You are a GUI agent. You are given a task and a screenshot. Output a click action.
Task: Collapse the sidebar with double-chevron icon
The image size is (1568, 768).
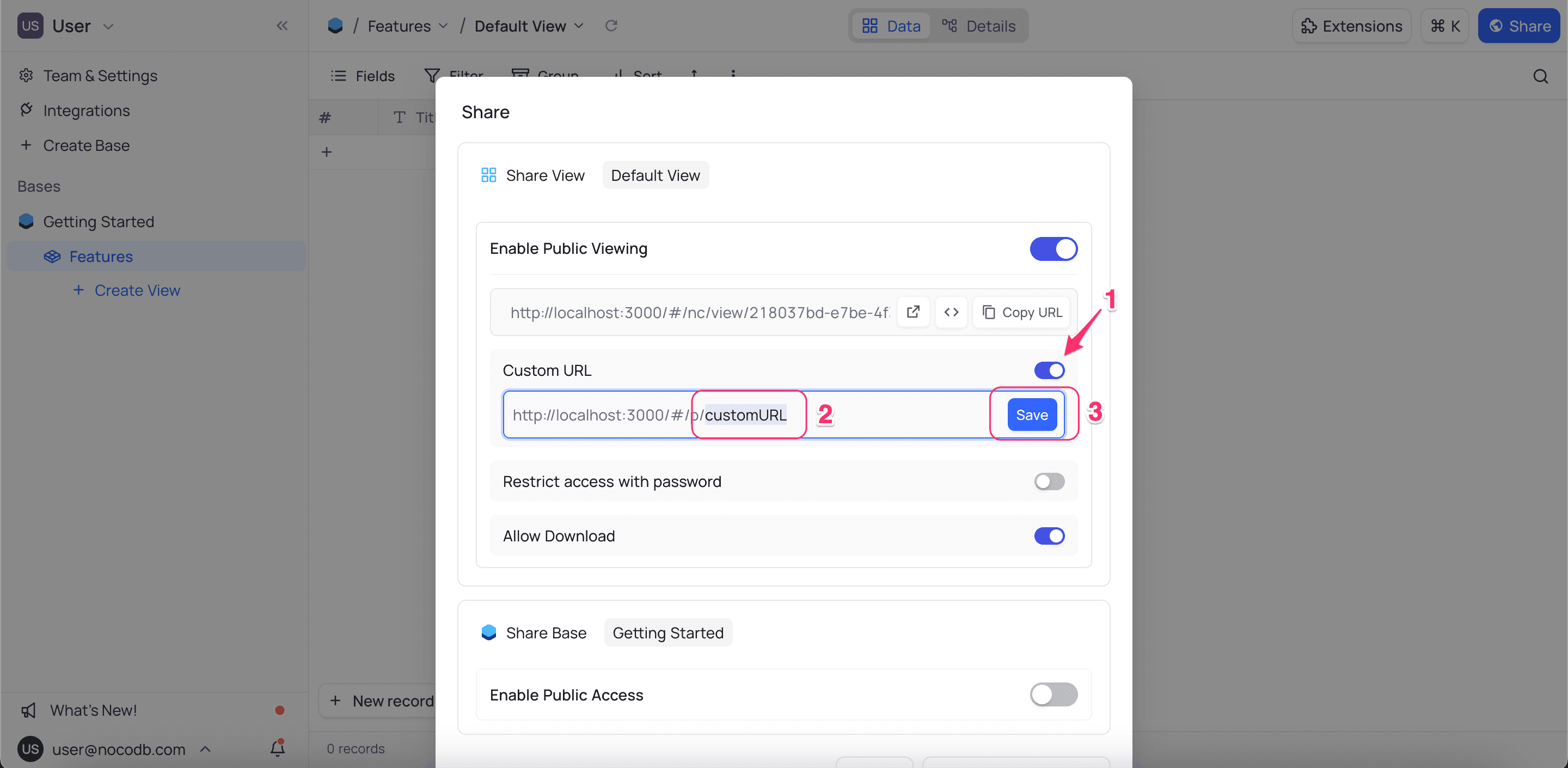(x=281, y=26)
